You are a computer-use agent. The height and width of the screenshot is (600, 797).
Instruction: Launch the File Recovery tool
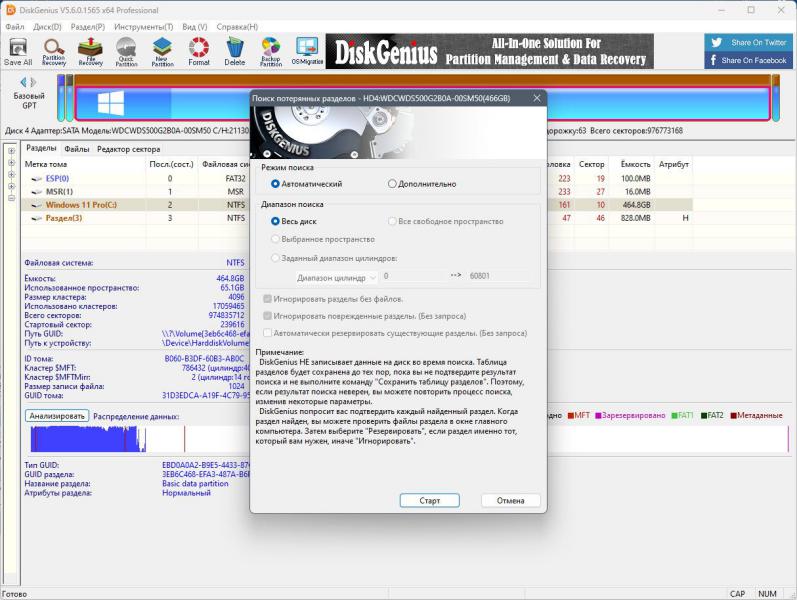tap(90, 51)
